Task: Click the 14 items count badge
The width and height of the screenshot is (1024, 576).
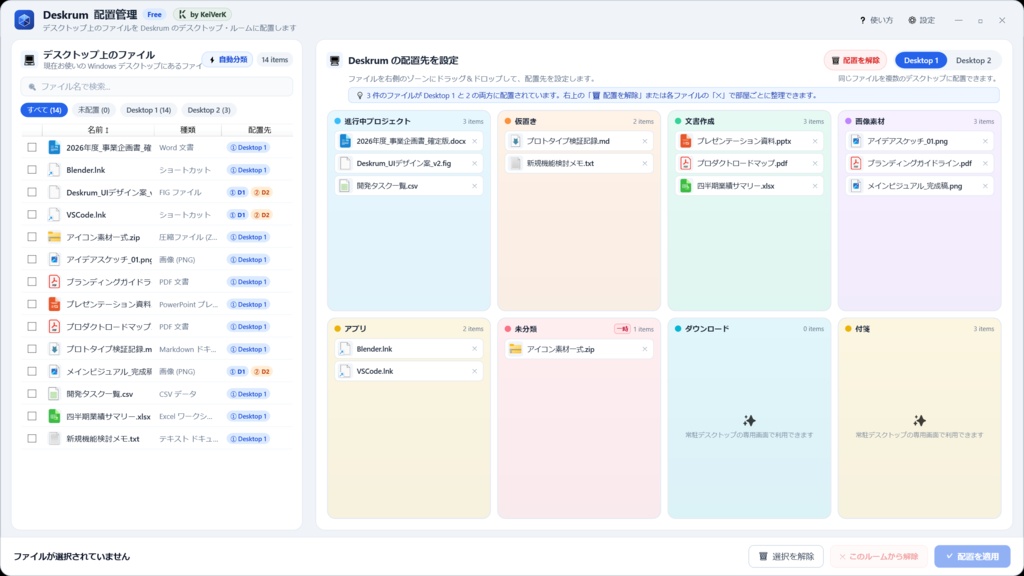Action: 274,59
